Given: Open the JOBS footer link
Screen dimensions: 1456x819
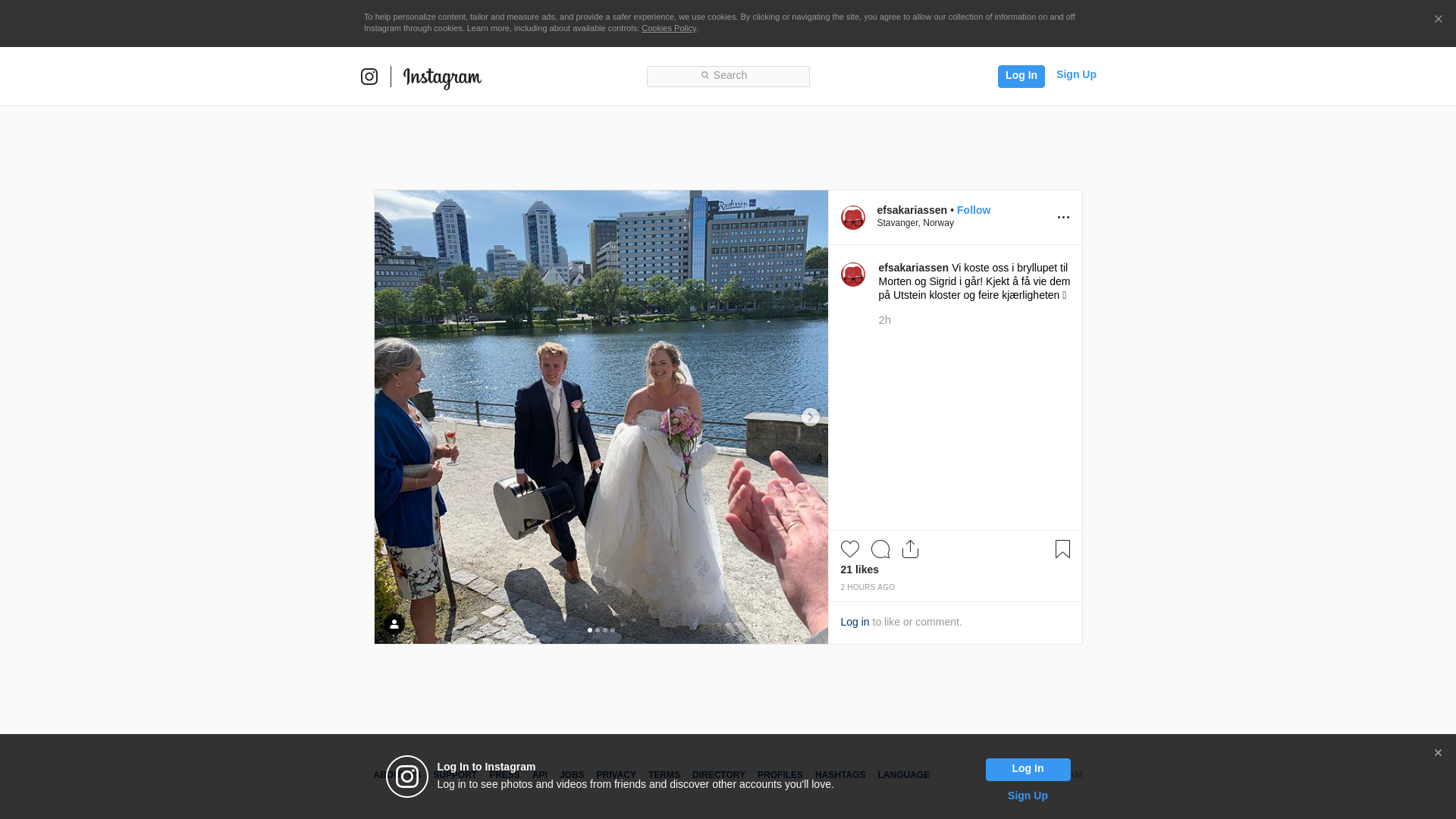Looking at the screenshot, I should 572,775.
